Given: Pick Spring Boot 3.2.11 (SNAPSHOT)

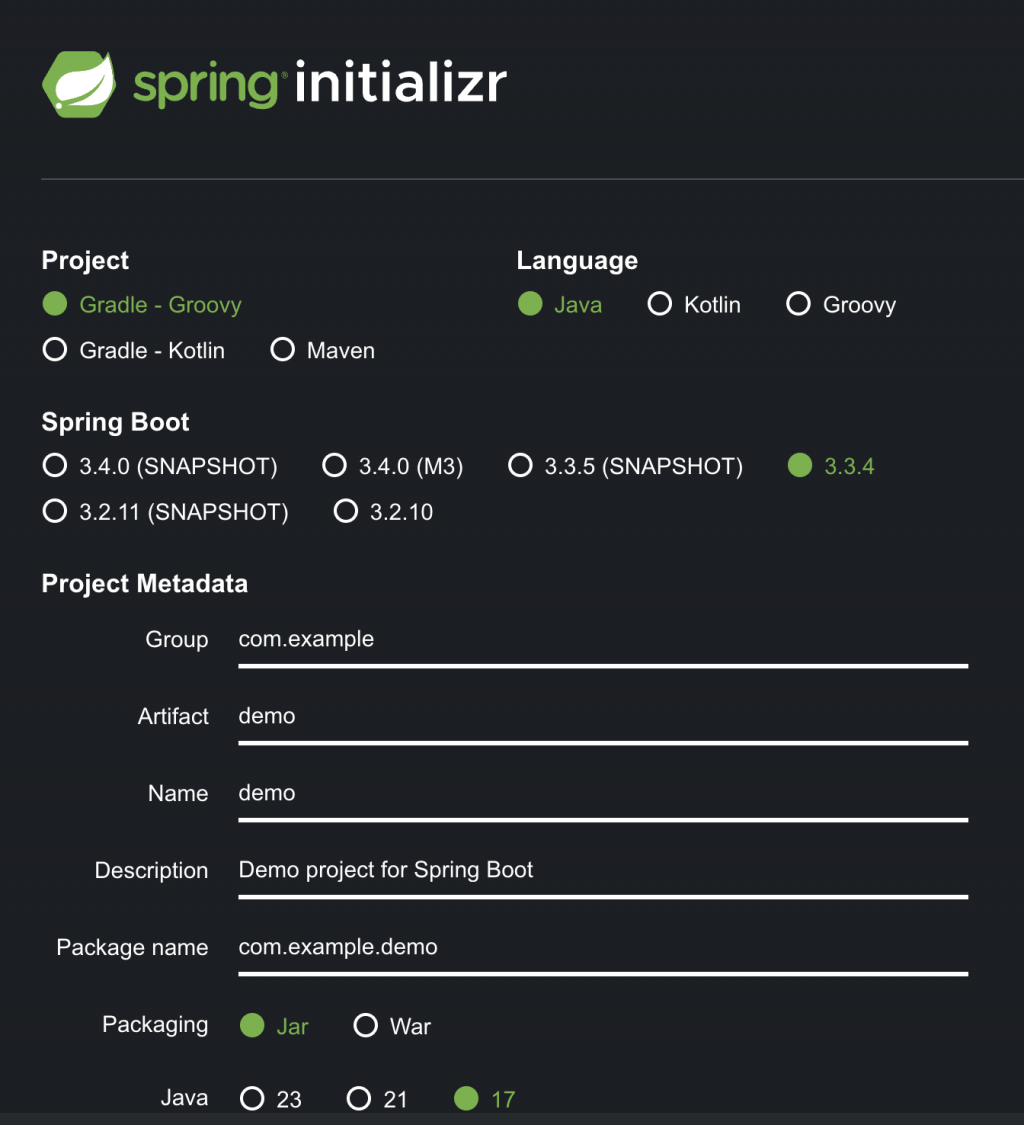Looking at the screenshot, I should pos(55,512).
